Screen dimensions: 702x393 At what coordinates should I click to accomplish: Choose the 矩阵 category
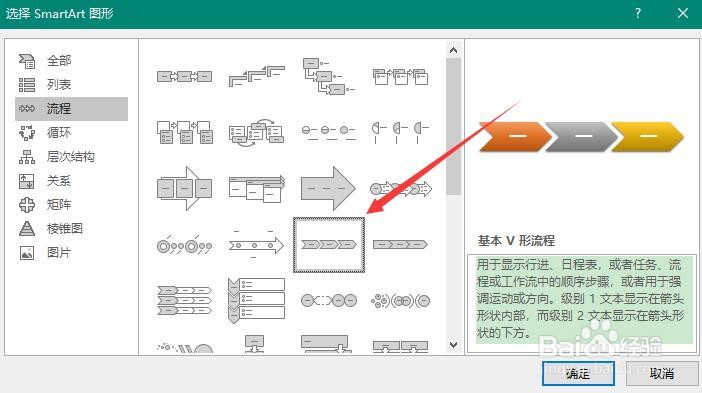pos(71,205)
